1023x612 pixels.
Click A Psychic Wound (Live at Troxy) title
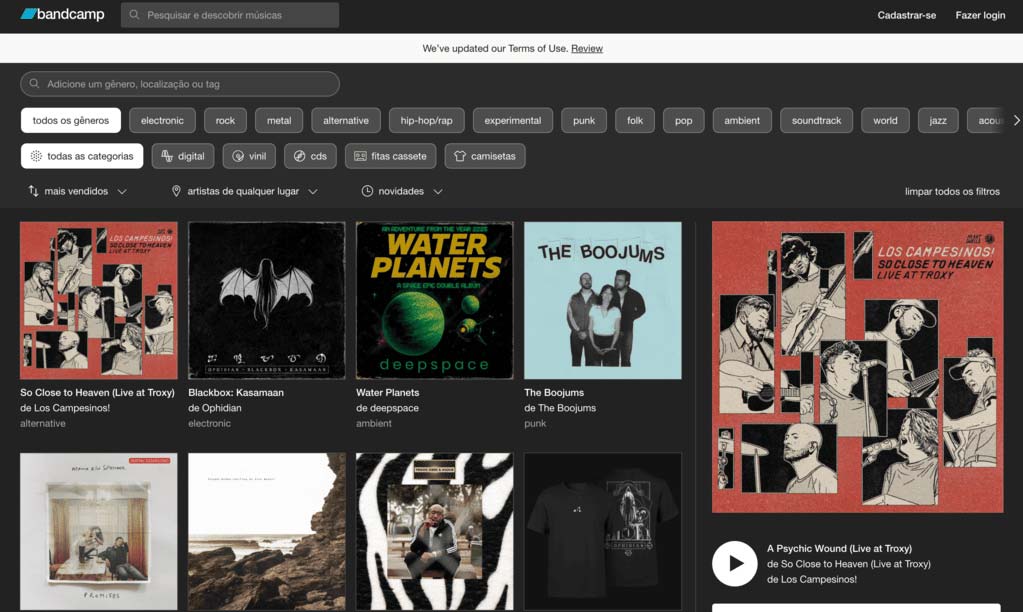point(839,548)
